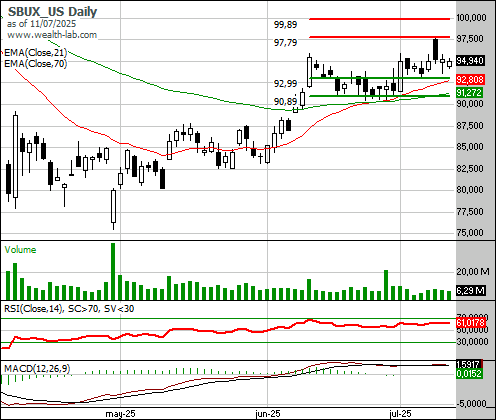This screenshot has height=420, width=496.
Task: Click the 82,500 price axis label
Action: pos(469,169)
